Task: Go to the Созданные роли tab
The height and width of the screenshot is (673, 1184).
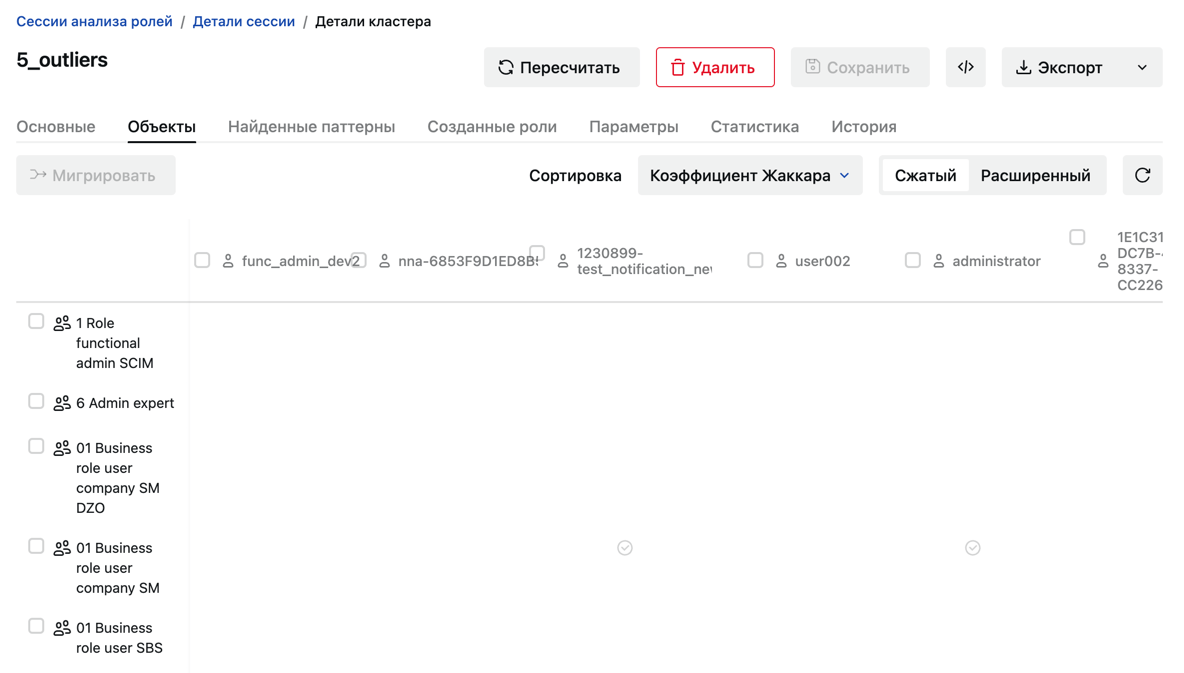Action: pos(492,127)
